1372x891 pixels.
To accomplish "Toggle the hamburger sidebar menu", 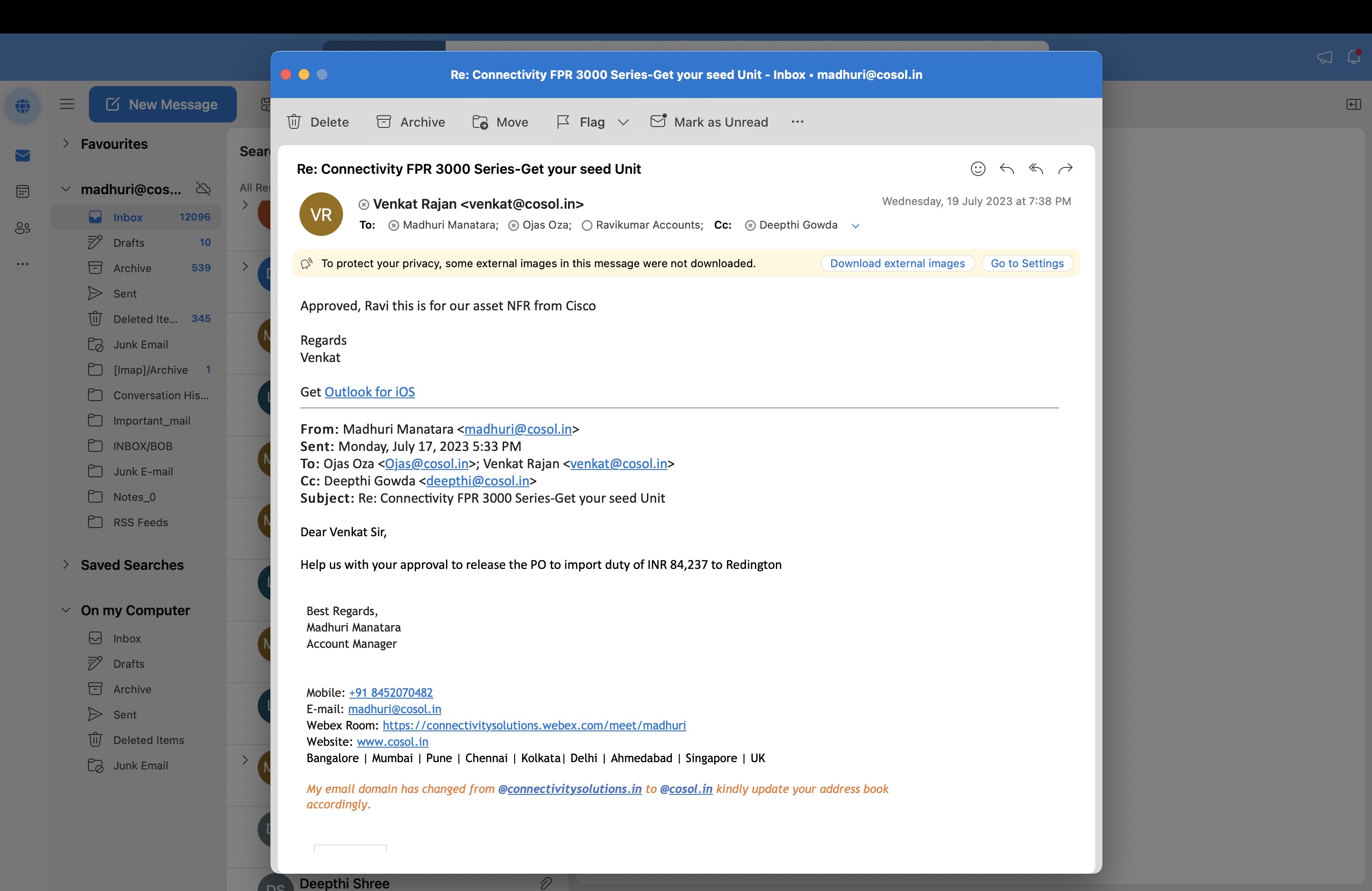I will click(x=67, y=104).
